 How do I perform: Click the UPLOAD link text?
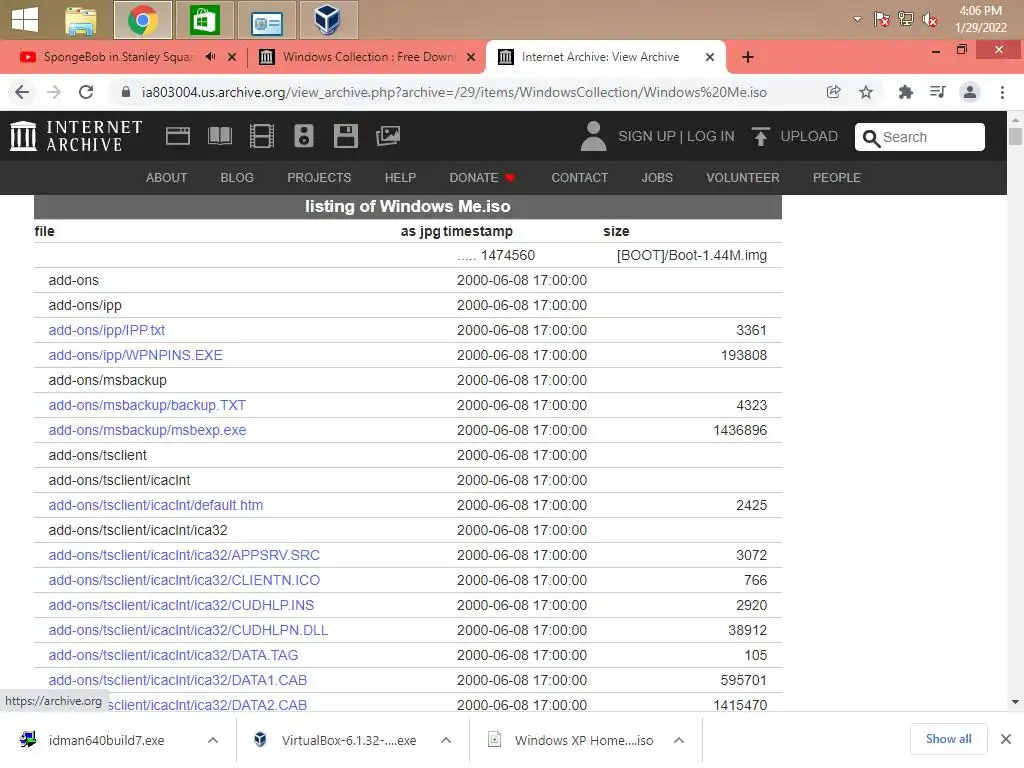(x=809, y=136)
